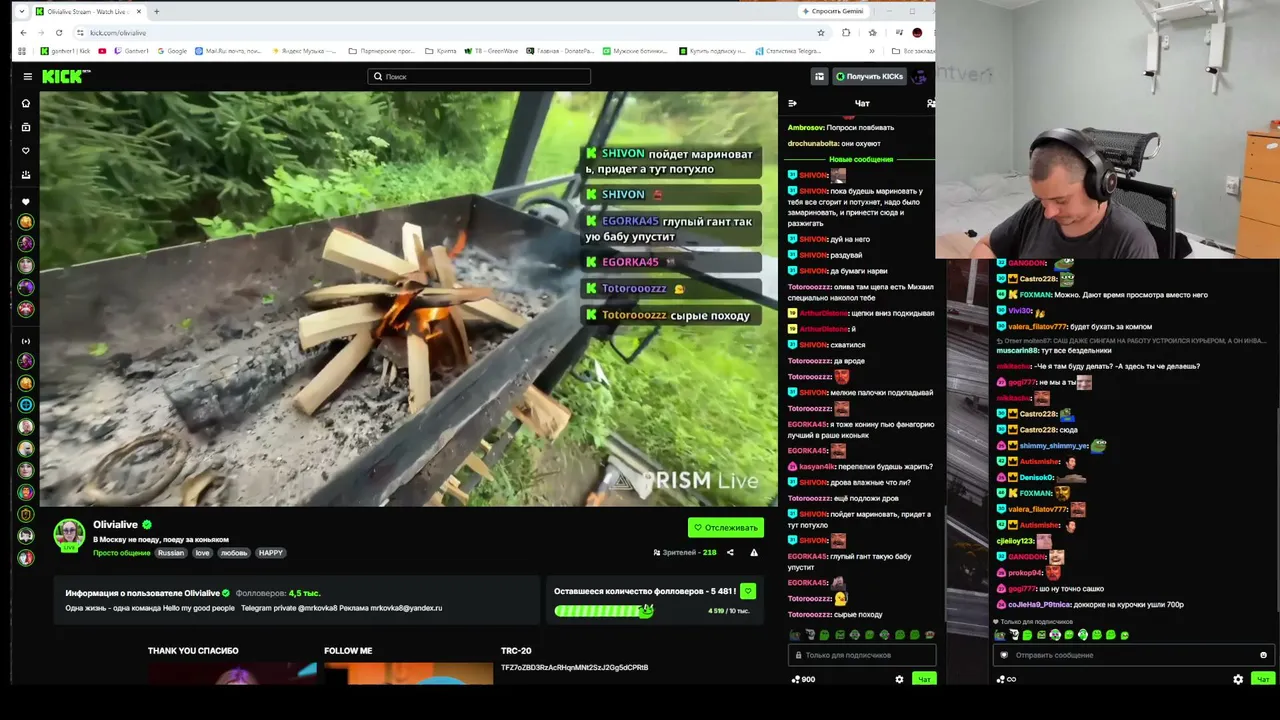Screen dimensions: 1280x720
Task: Open the Olivialive channel avatar
Action: pyautogui.click(x=69, y=535)
